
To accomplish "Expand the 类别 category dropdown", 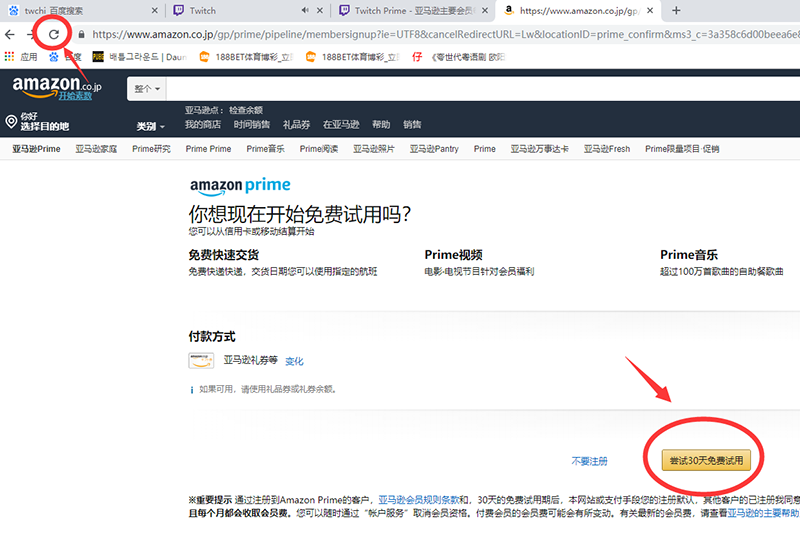I will [x=151, y=126].
